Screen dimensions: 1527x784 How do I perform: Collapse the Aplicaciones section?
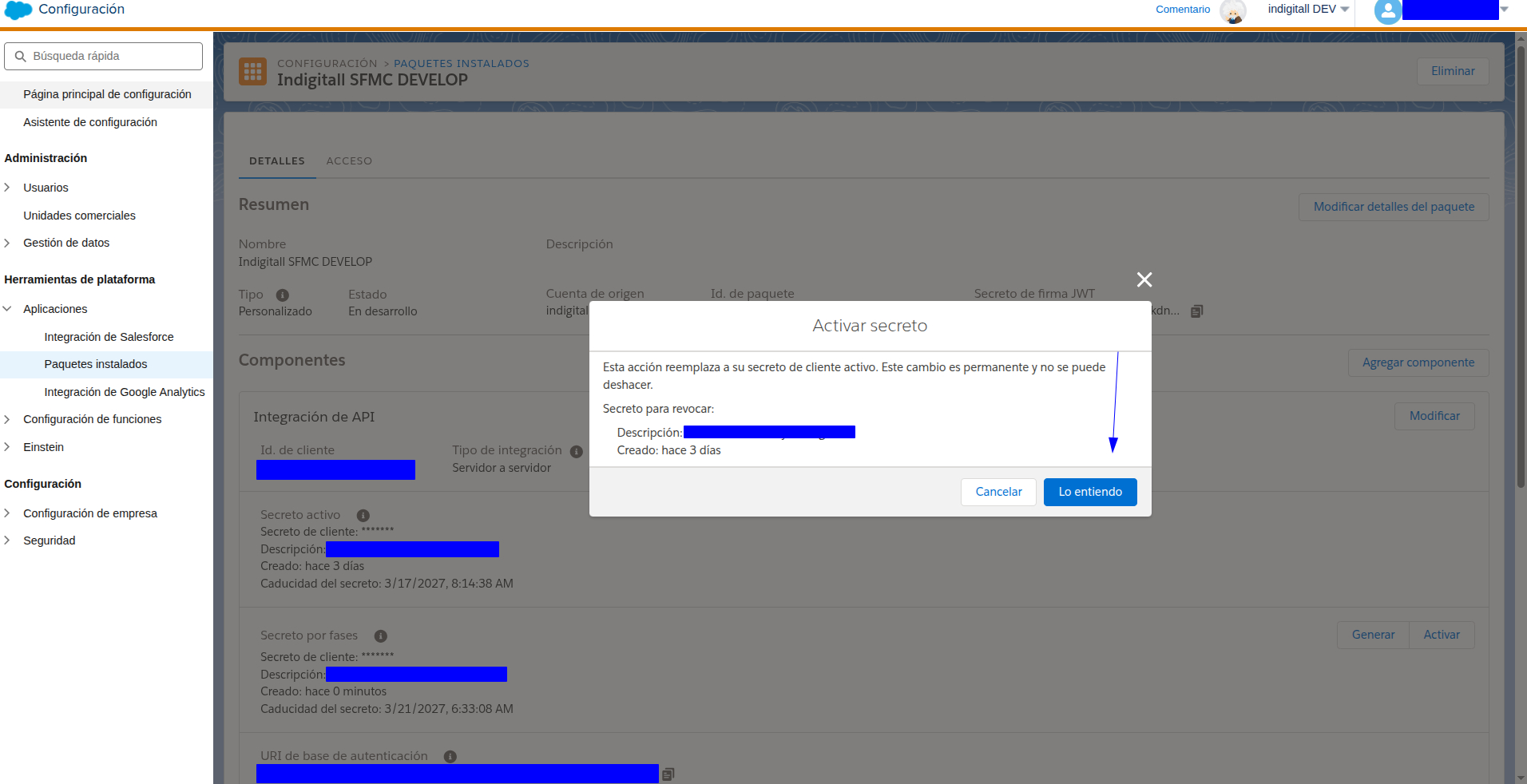(x=7, y=309)
